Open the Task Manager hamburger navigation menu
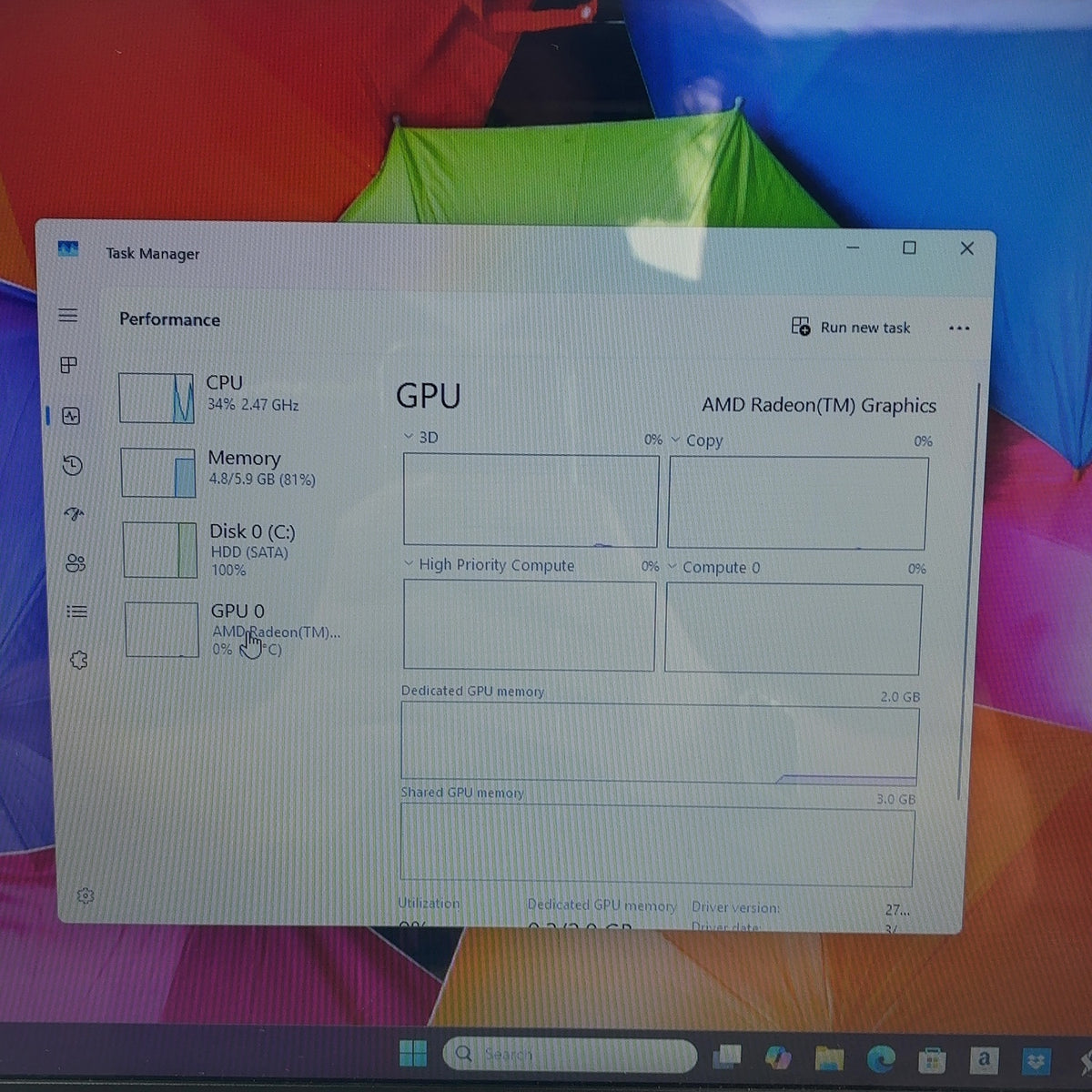The width and height of the screenshot is (1092, 1092). pos(68,315)
